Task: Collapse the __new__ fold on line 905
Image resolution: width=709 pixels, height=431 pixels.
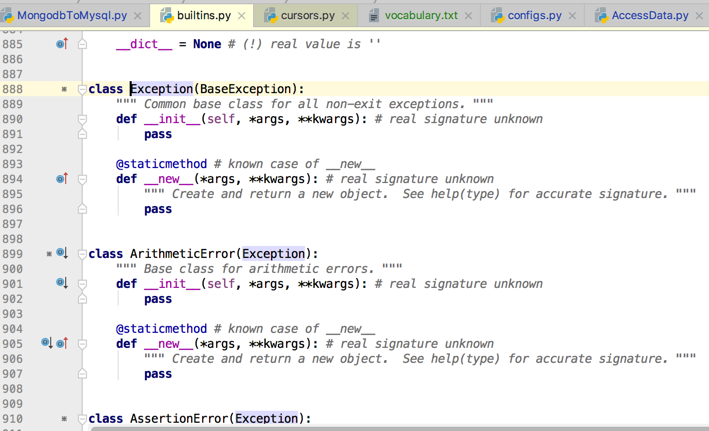Action: pos(82,344)
